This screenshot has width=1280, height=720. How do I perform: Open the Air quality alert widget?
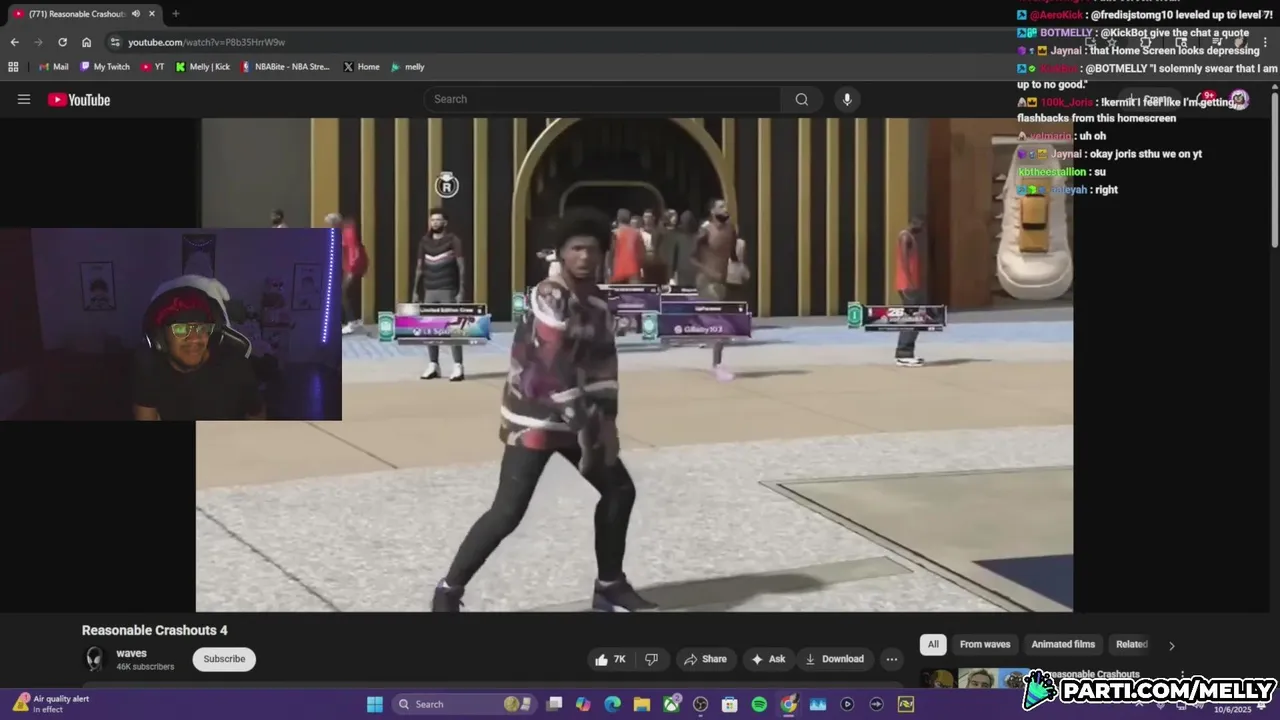coord(52,704)
